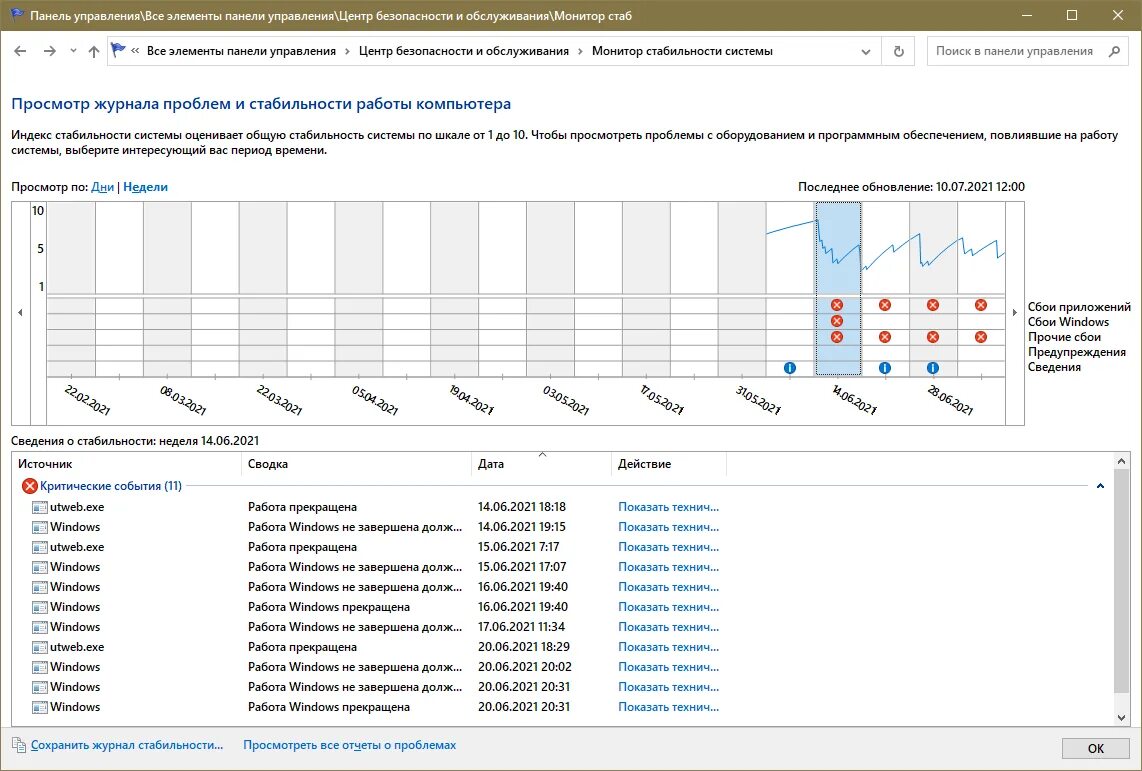Image resolution: width=1142 pixels, height=771 pixels.
Task: Click the up-folder navigation arrow
Action: (x=93, y=50)
